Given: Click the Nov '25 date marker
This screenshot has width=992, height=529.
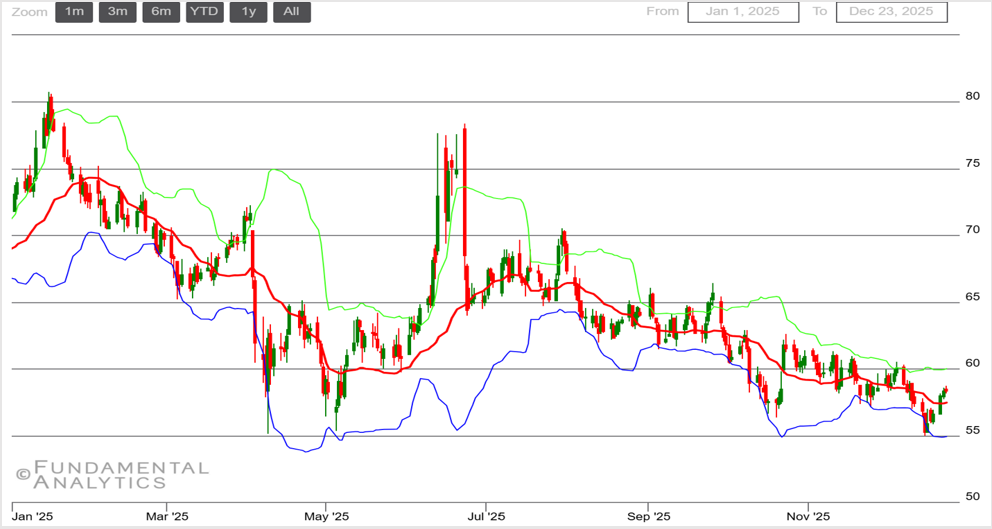Looking at the screenshot, I should [808, 517].
